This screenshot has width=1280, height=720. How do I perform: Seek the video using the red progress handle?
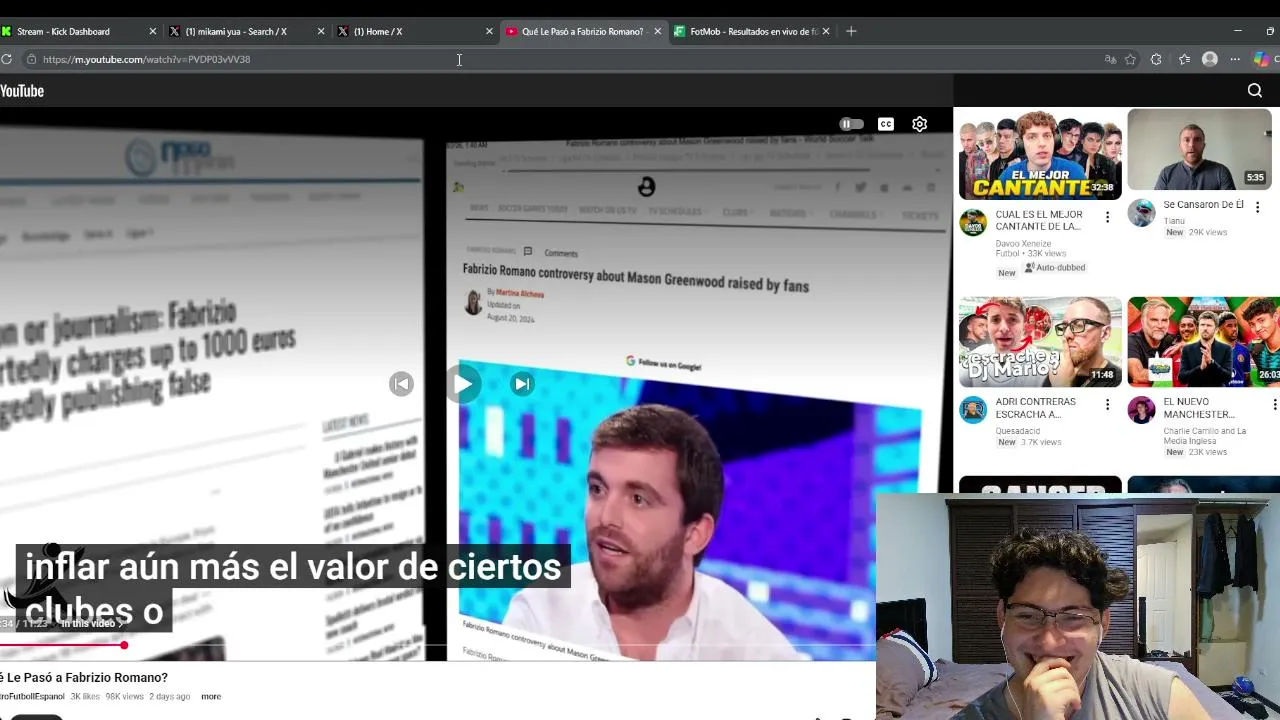pyautogui.click(x=124, y=645)
